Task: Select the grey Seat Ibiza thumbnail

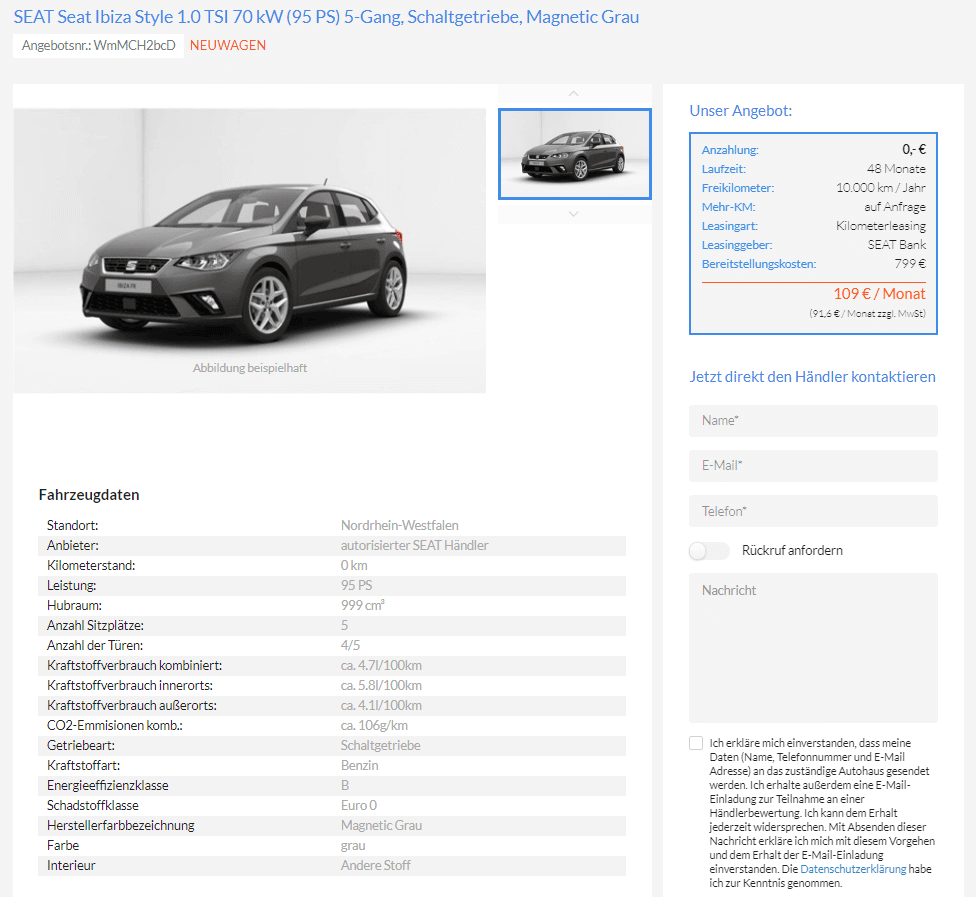Action: (x=575, y=154)
